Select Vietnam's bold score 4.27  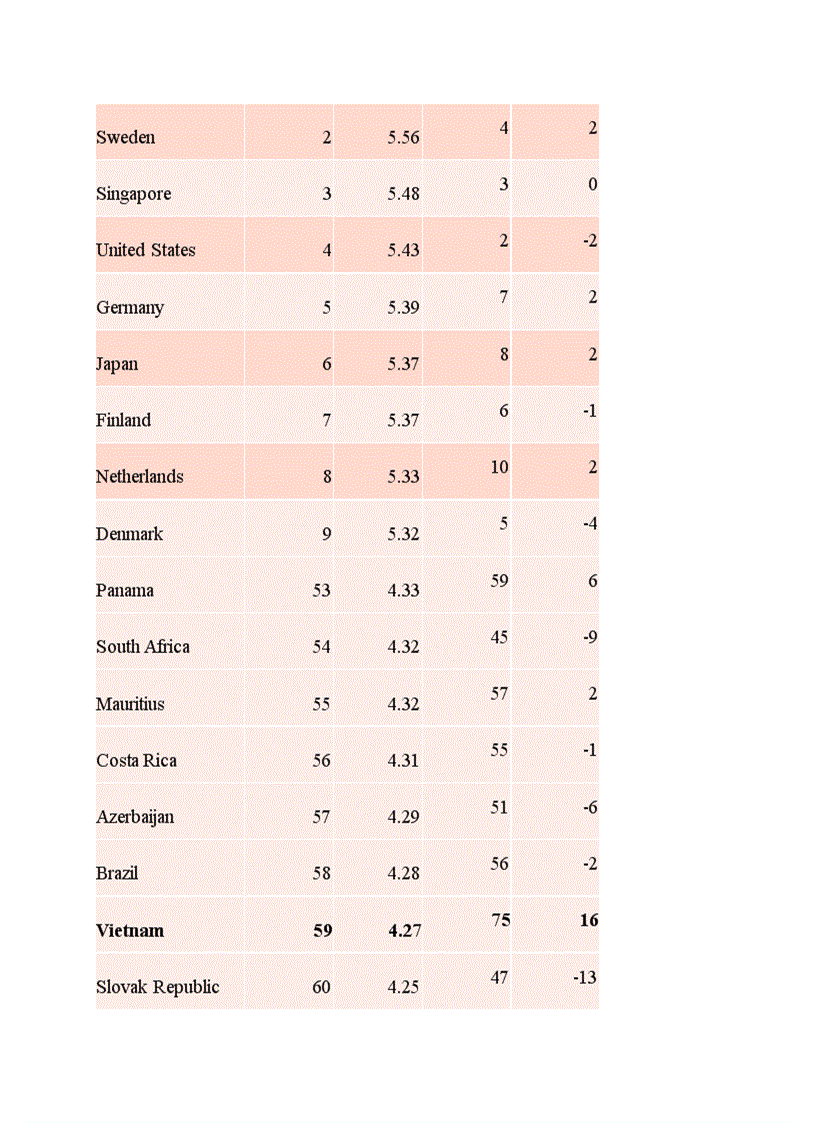(404, 931)
